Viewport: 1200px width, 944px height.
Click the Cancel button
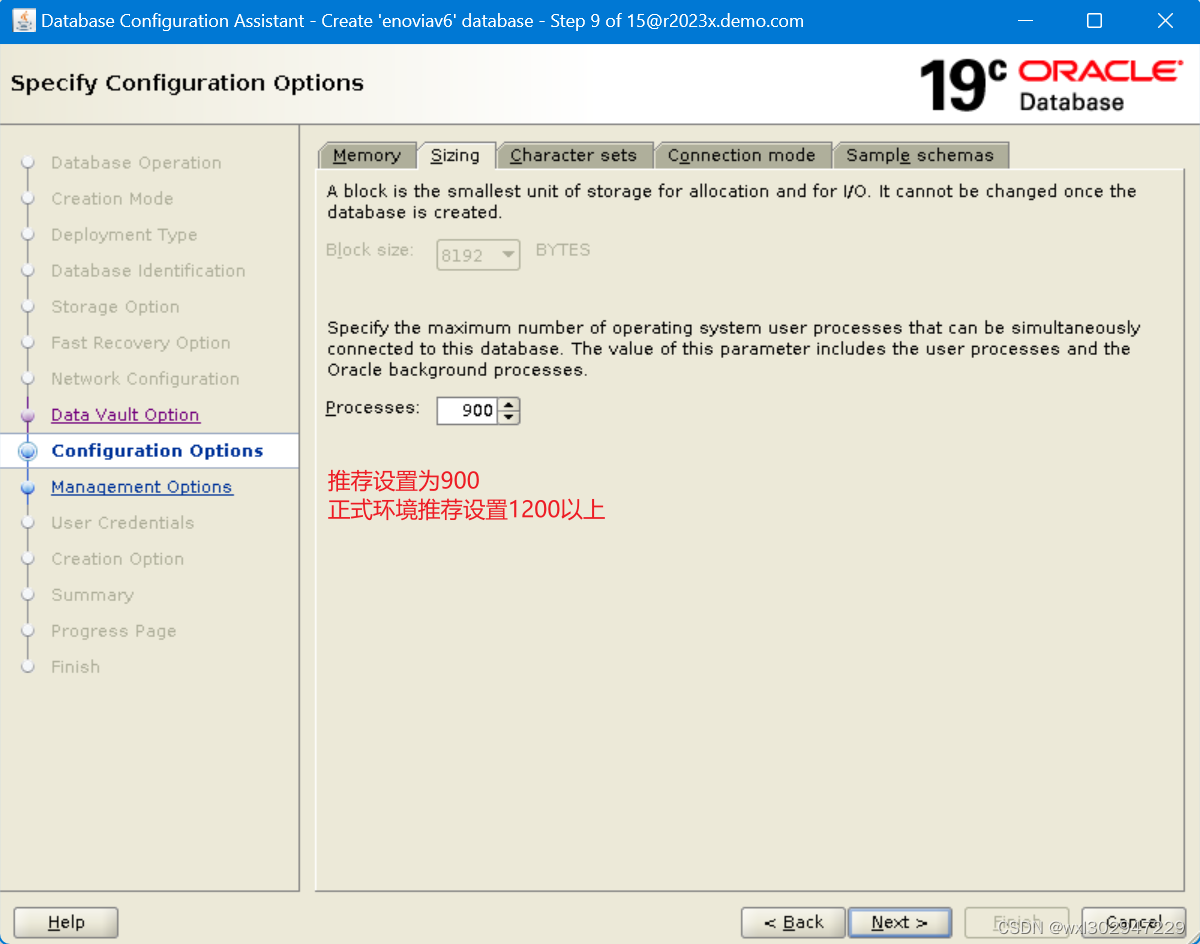click(1134, 922)
